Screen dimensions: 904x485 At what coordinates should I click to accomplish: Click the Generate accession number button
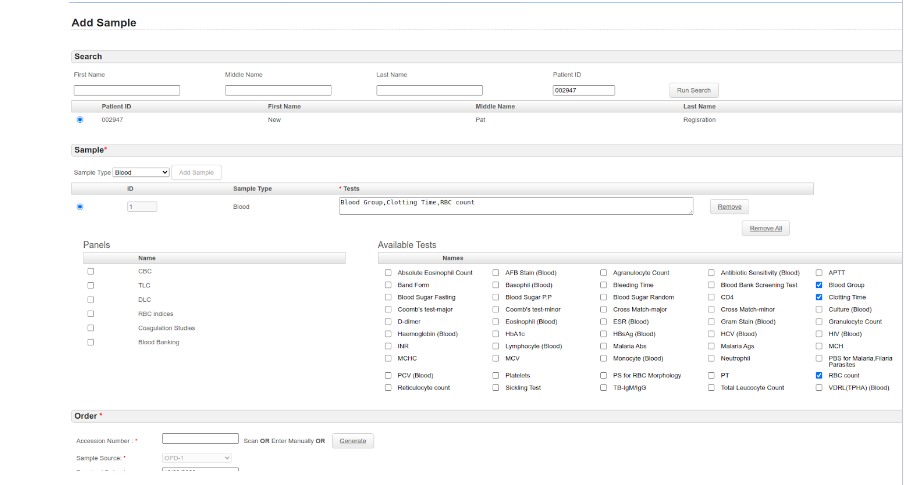click(x=353, y=441)
